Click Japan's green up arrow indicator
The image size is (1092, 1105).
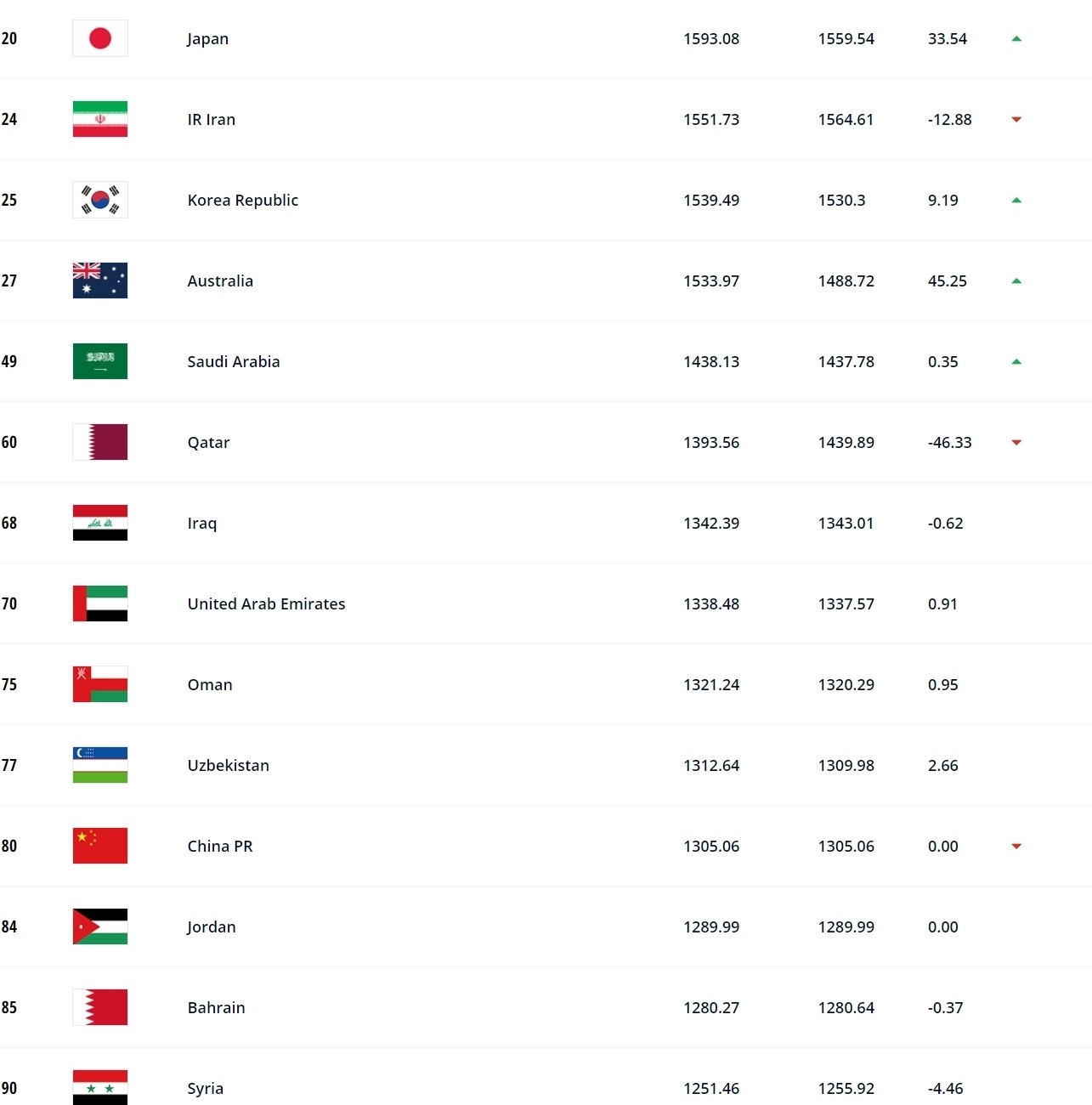(1016, 38)
